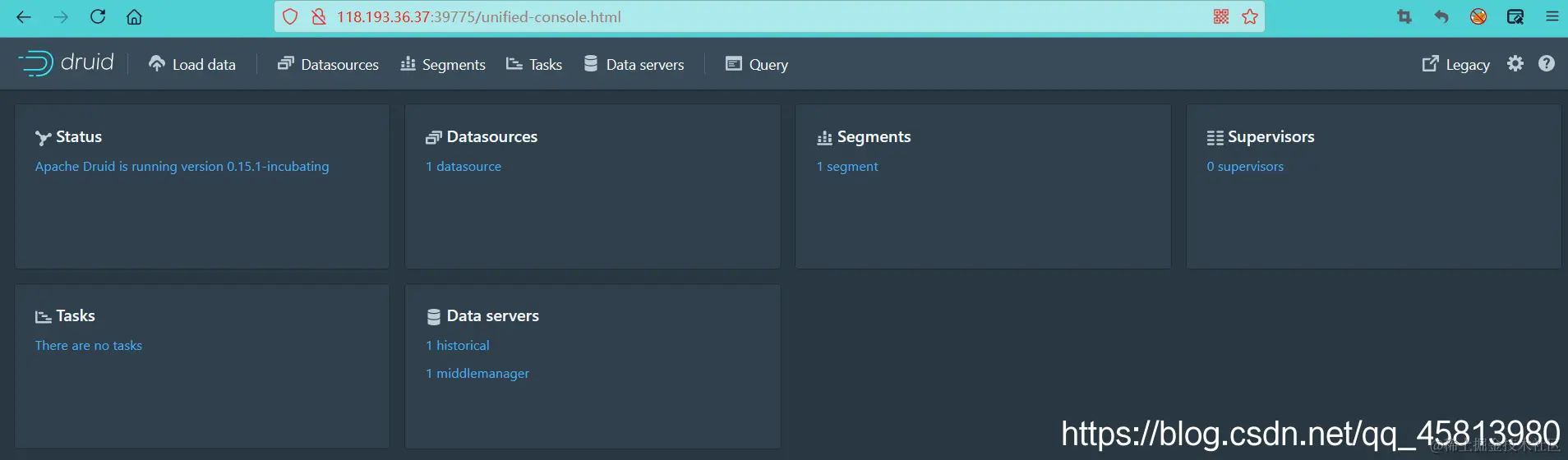Image resolution: width=1568 pixels, height=460 pixels.
Task: Open the Legacy console menu
Action: tap(1455, 64)
